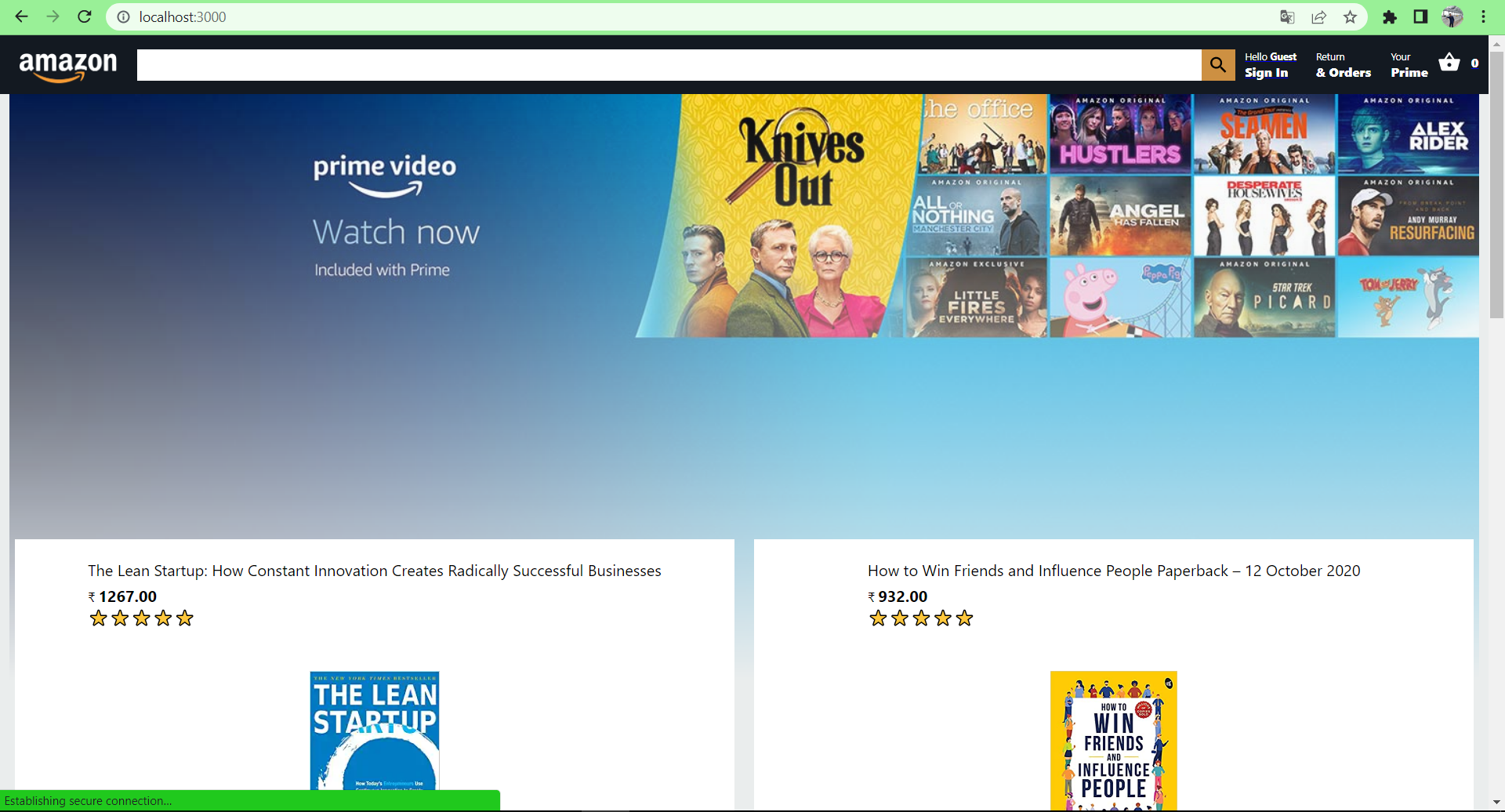Select the Peppa Pig tile
This screenshot has height=812, width=1505.
(1120, 298)
